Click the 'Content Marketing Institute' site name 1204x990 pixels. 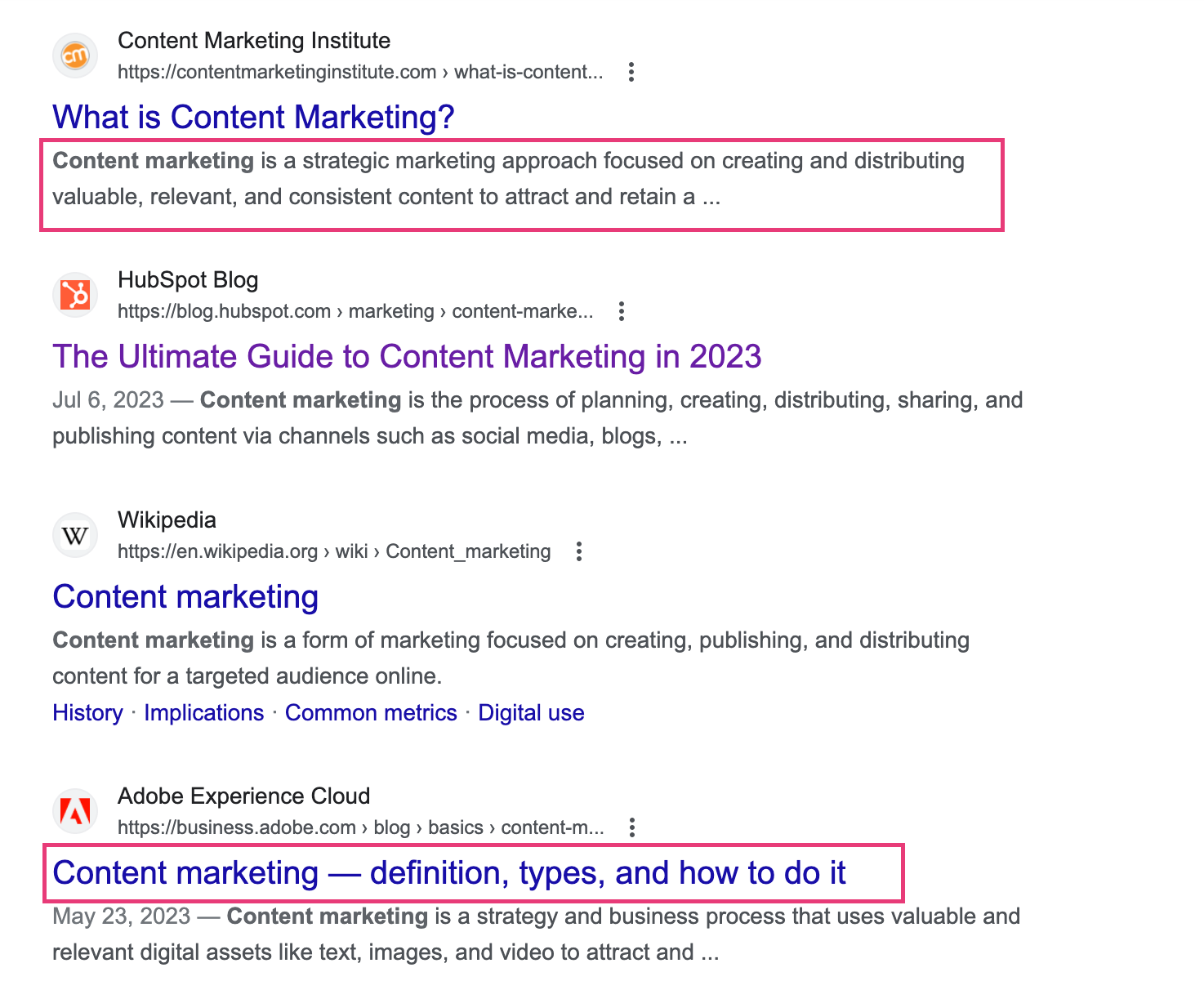click(x=254, y=40)
